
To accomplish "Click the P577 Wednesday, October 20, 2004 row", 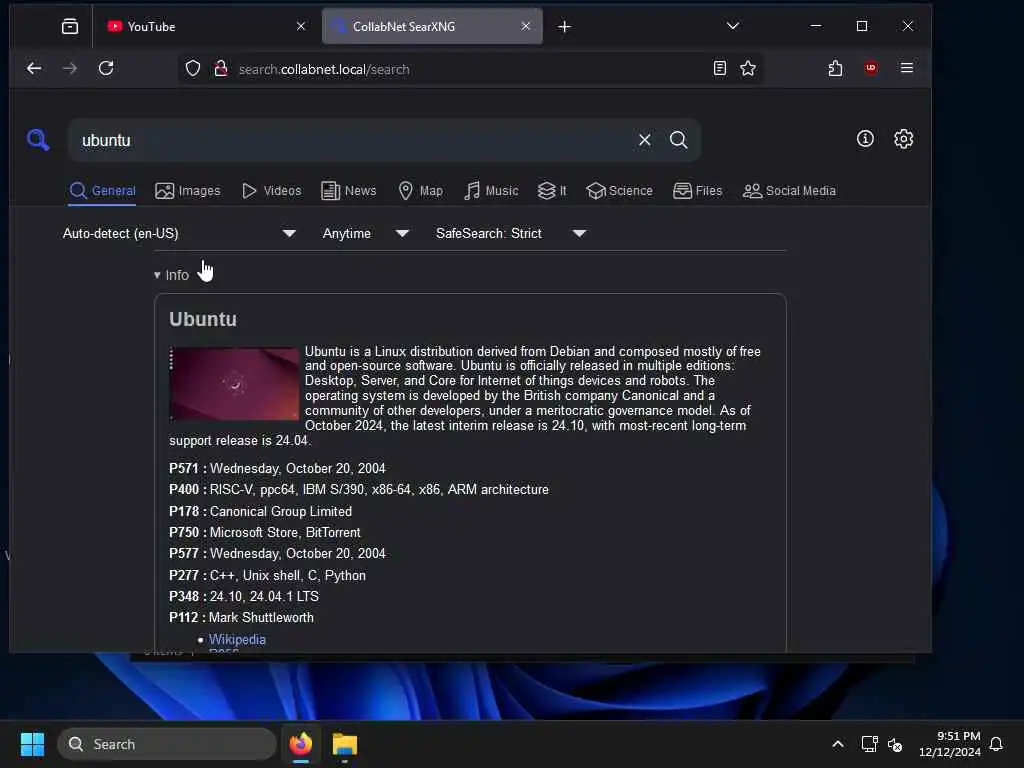I will [x=277, y=553].
